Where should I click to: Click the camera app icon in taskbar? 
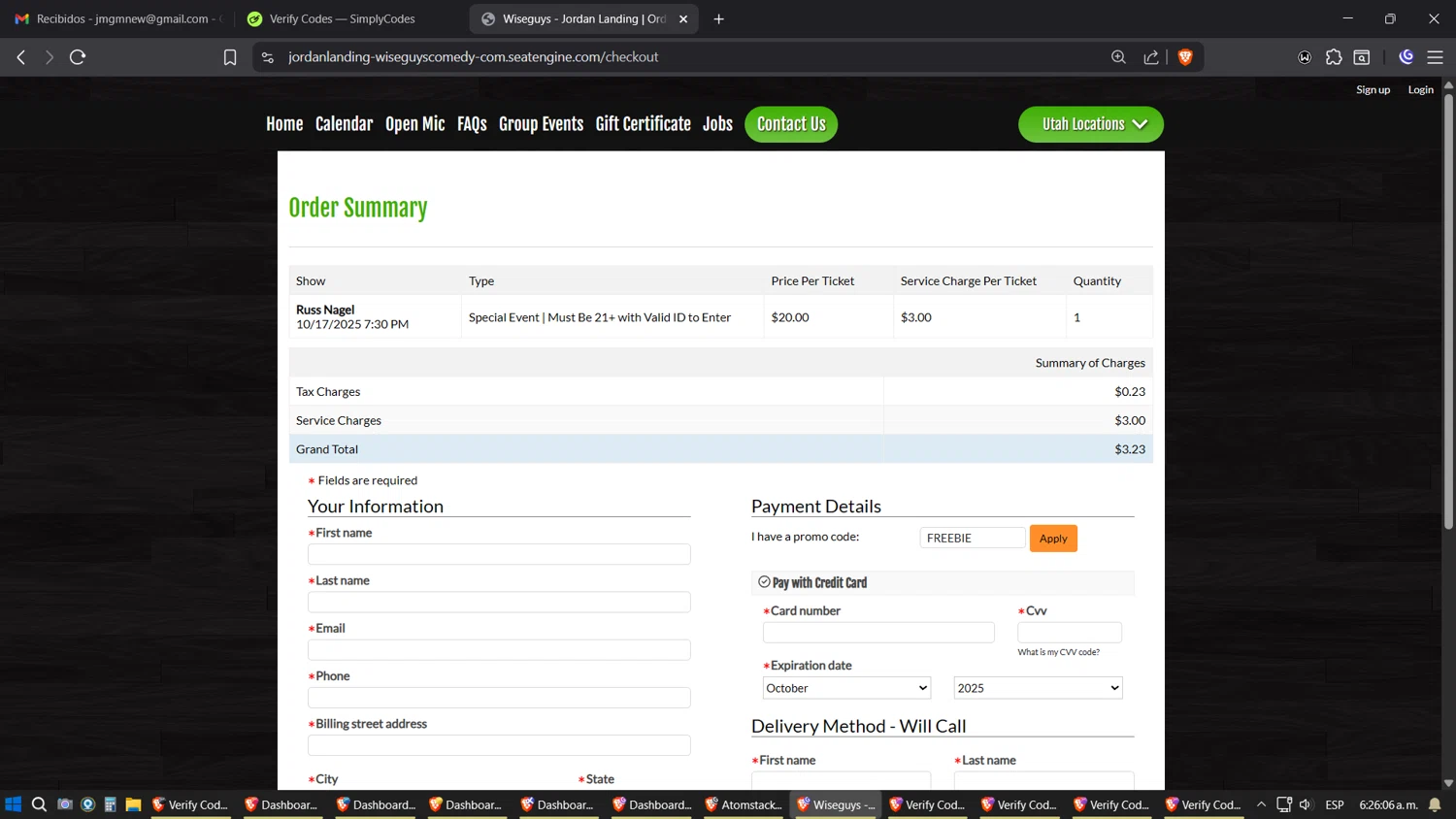point(65,804)
